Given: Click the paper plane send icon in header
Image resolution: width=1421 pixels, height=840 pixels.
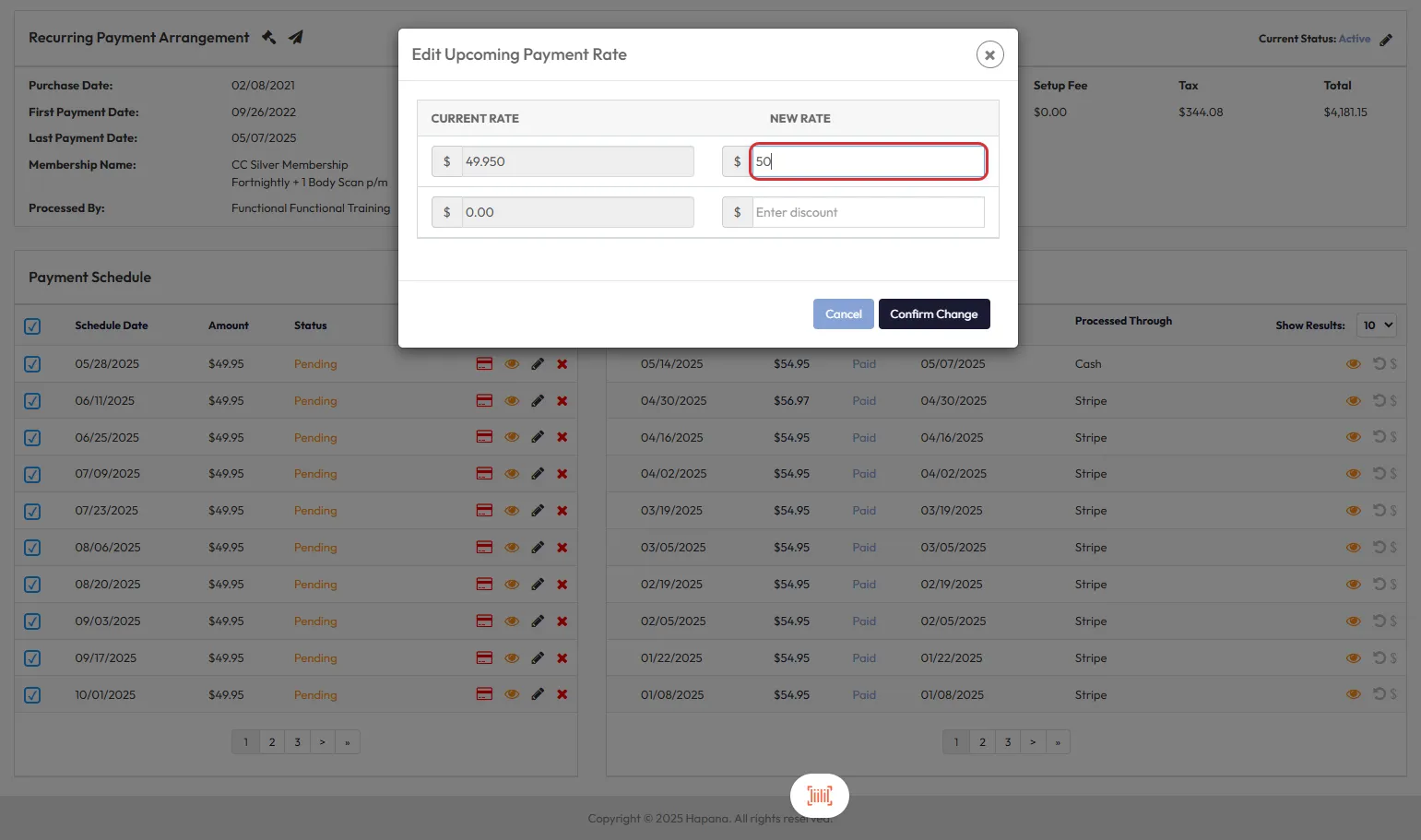Looking at the screenshot, I should point(296,38).
